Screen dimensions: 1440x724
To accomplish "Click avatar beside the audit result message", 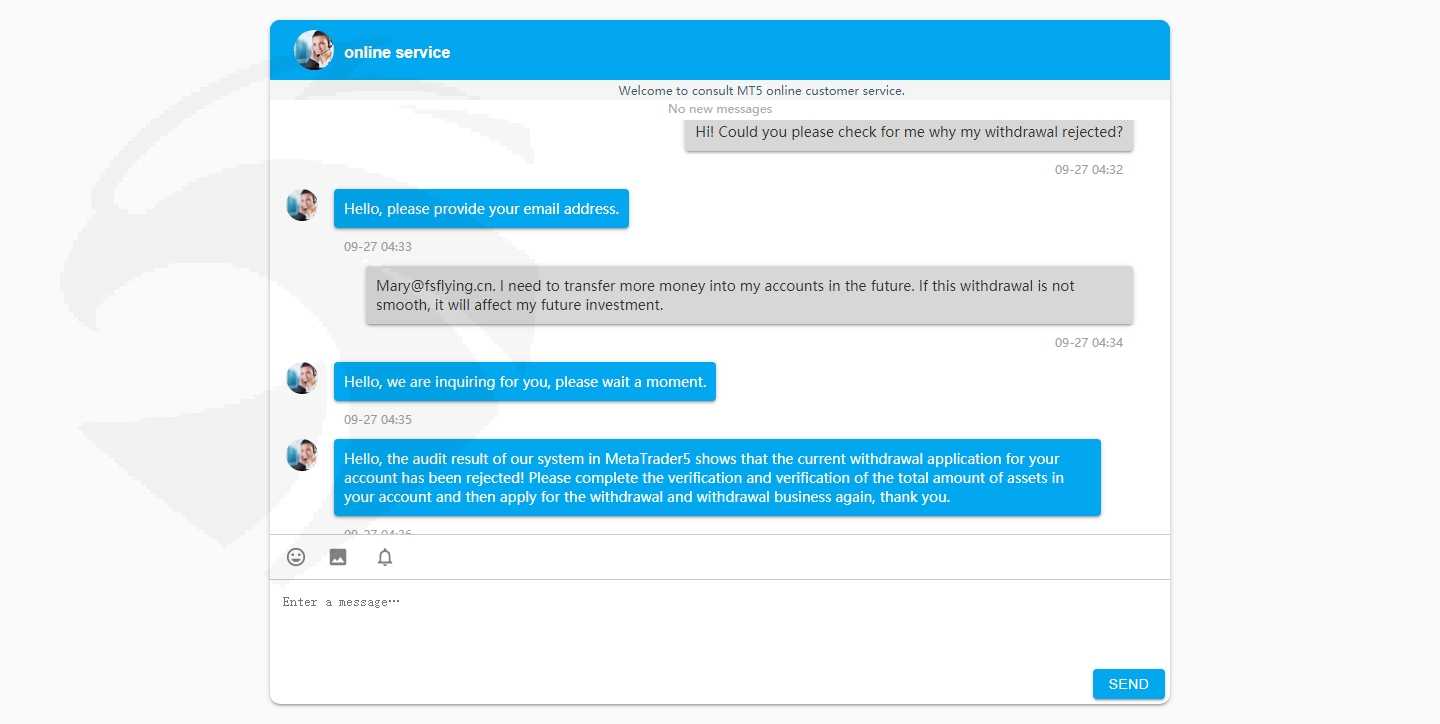I will point(302,455).
